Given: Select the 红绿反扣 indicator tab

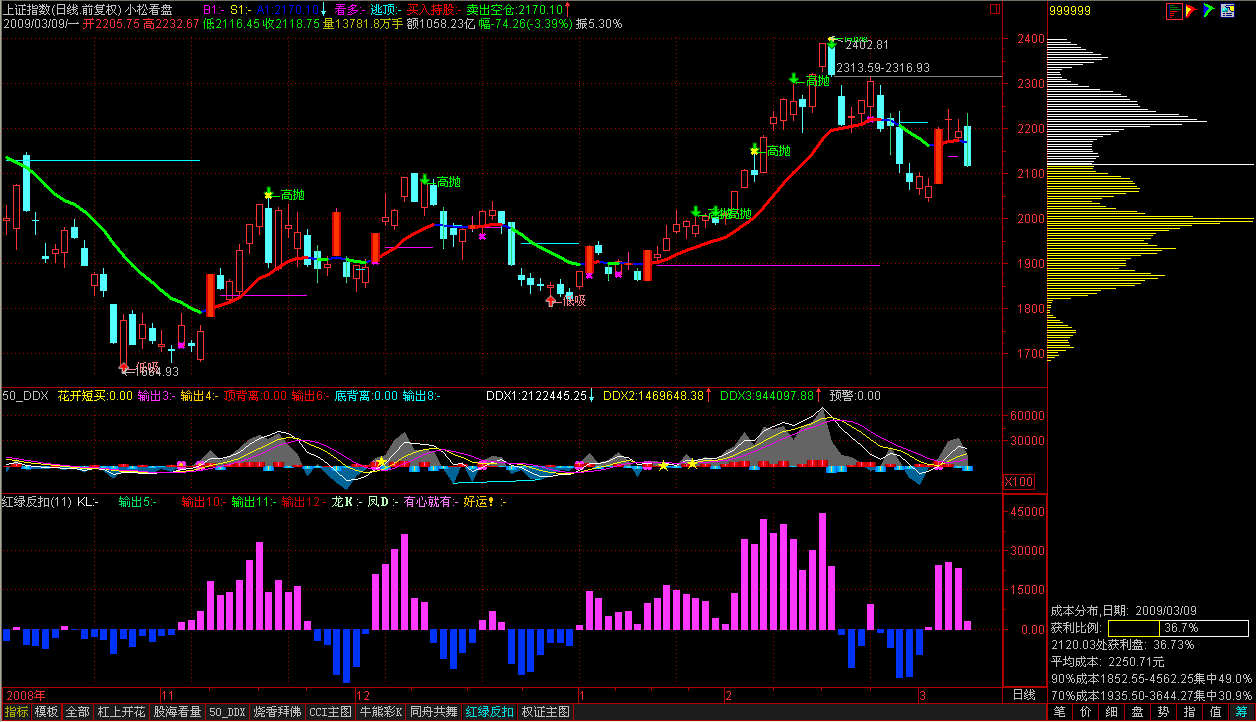Looking at the screenshot, I should click(491, 712).
